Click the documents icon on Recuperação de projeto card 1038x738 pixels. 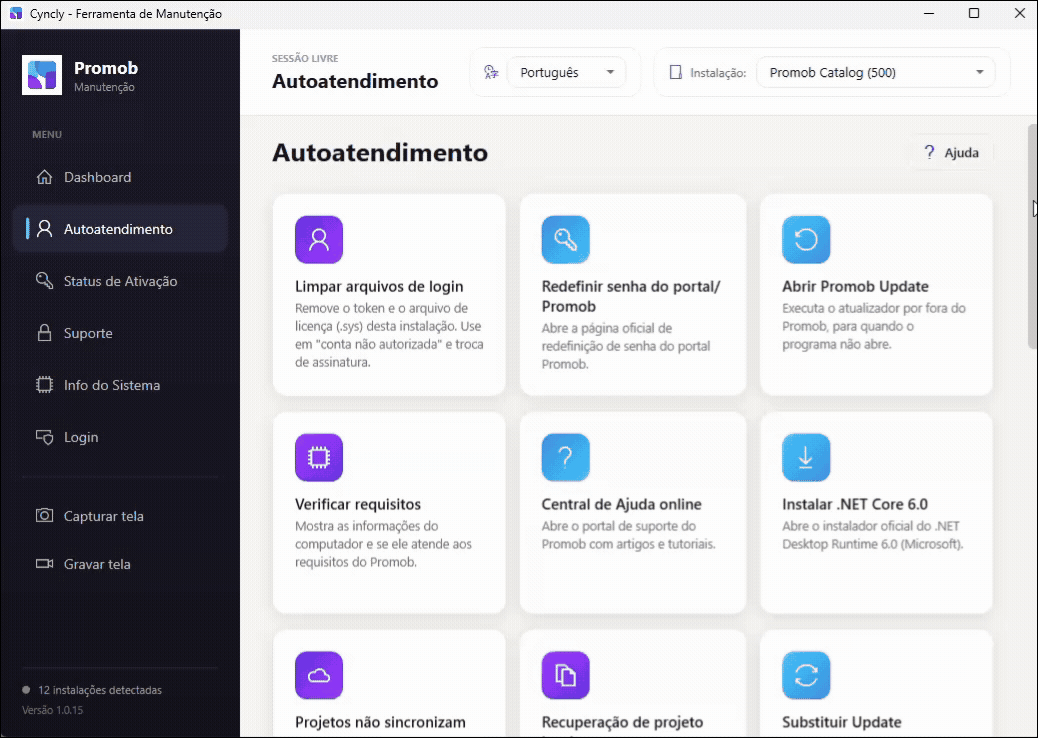[x=565, y=675]
